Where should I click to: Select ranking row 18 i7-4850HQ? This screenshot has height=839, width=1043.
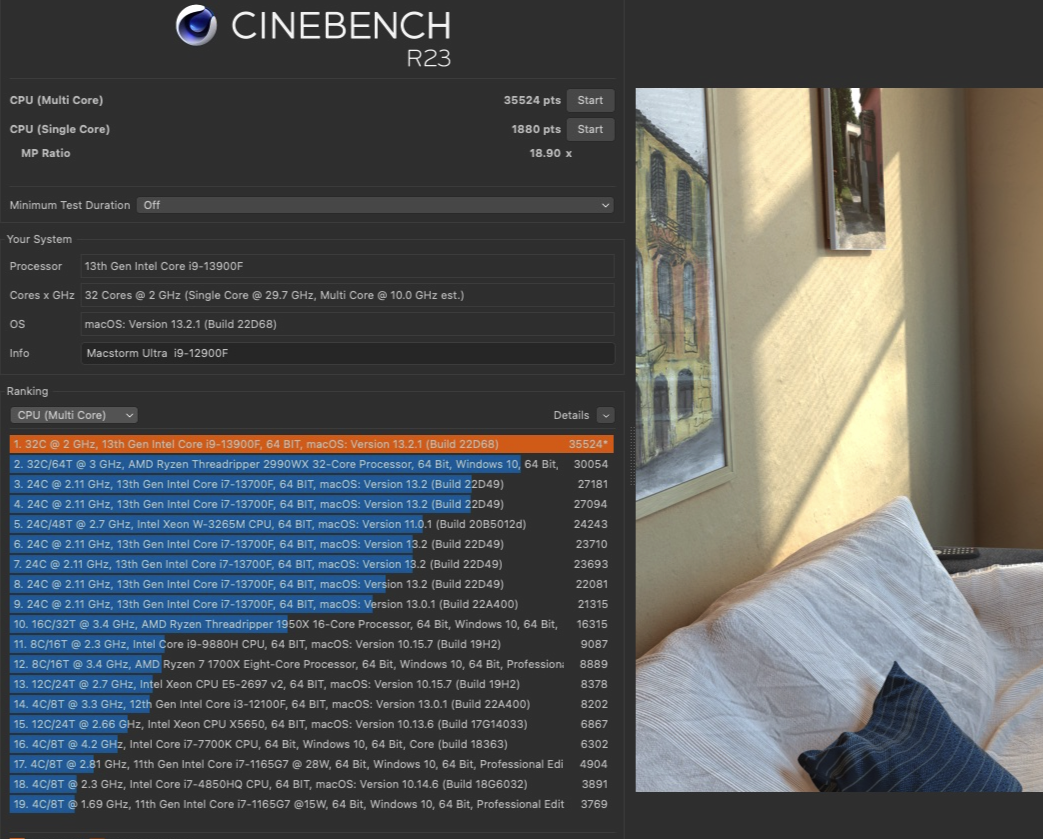[x=311, y=784]
